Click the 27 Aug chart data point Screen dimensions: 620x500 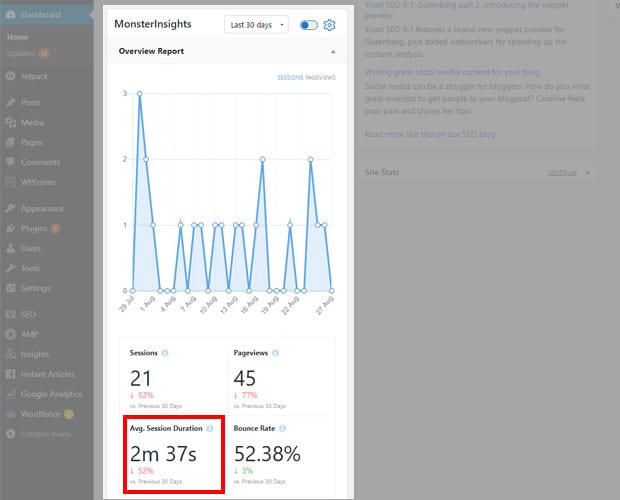(x=331, y=291)
